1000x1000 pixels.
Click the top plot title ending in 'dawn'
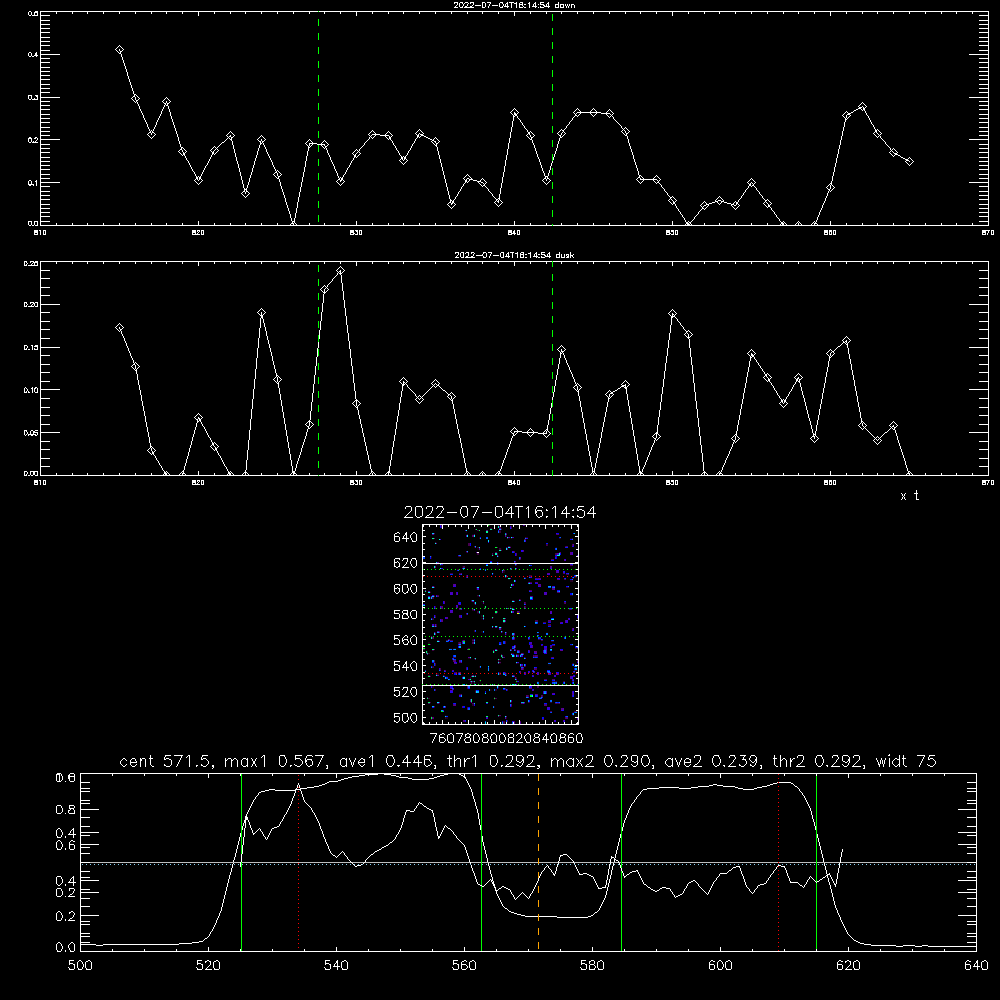click(514, 5)
